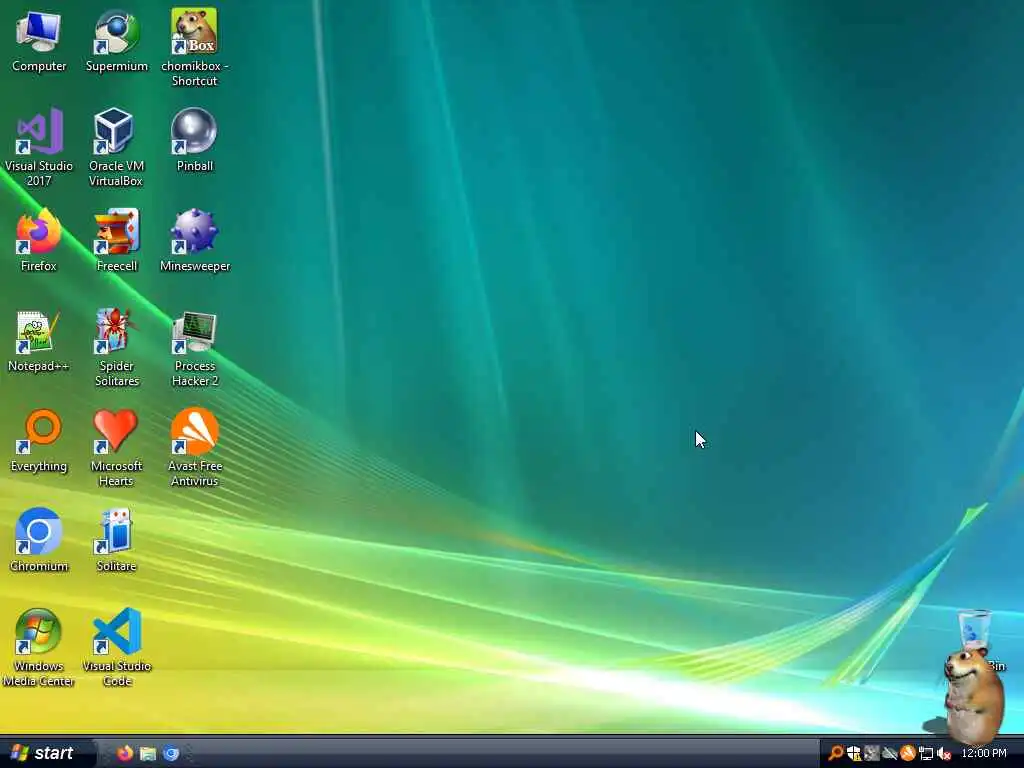Select the chomikbox shortcut icon

tap(194, 48)
